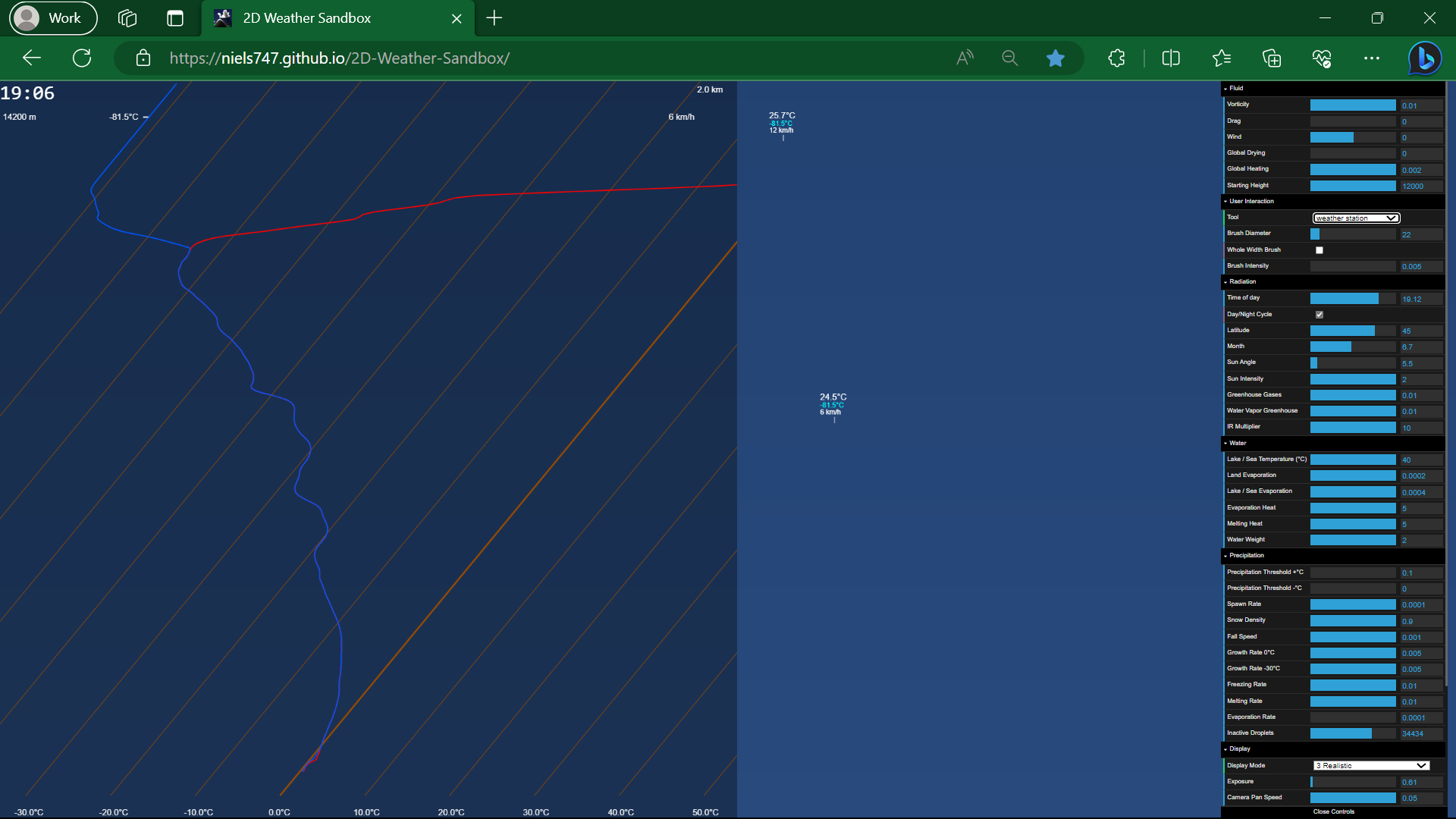Click the zoom out magnifier icon
Viewport: 1456px width, 819px height.
tap(1010, 58)
